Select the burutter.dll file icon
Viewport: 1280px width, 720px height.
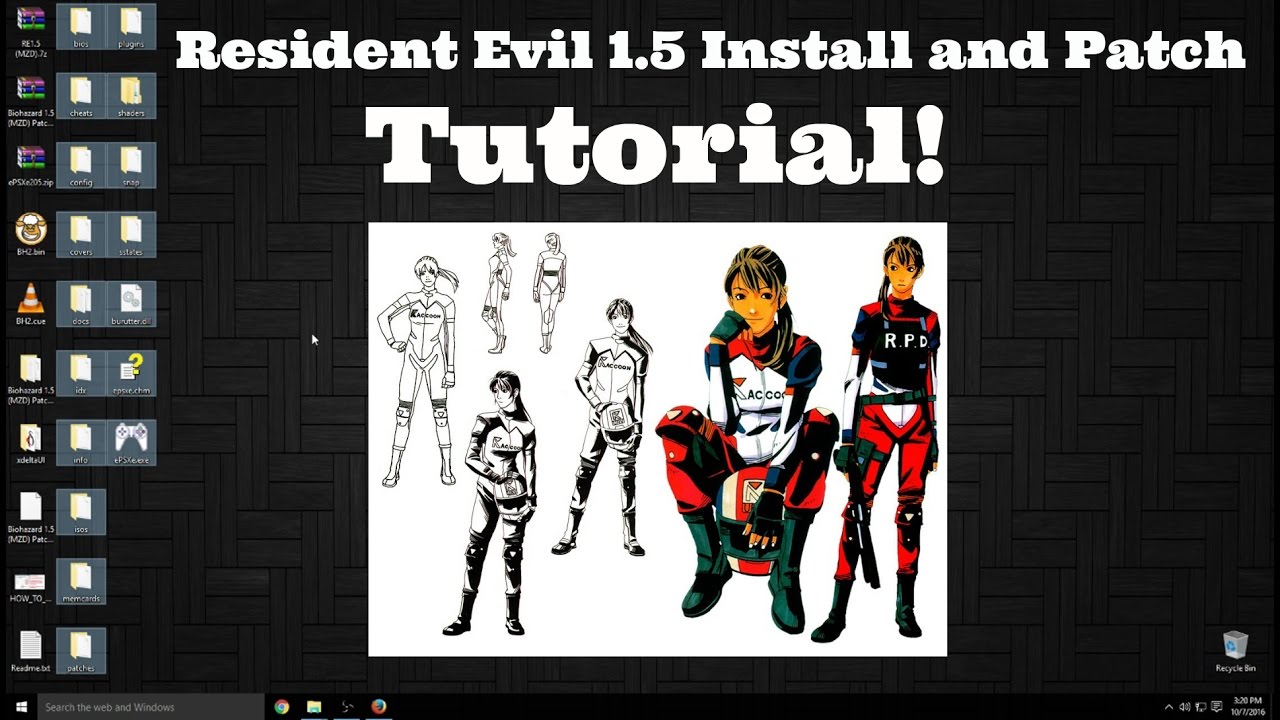coord(131,304)
